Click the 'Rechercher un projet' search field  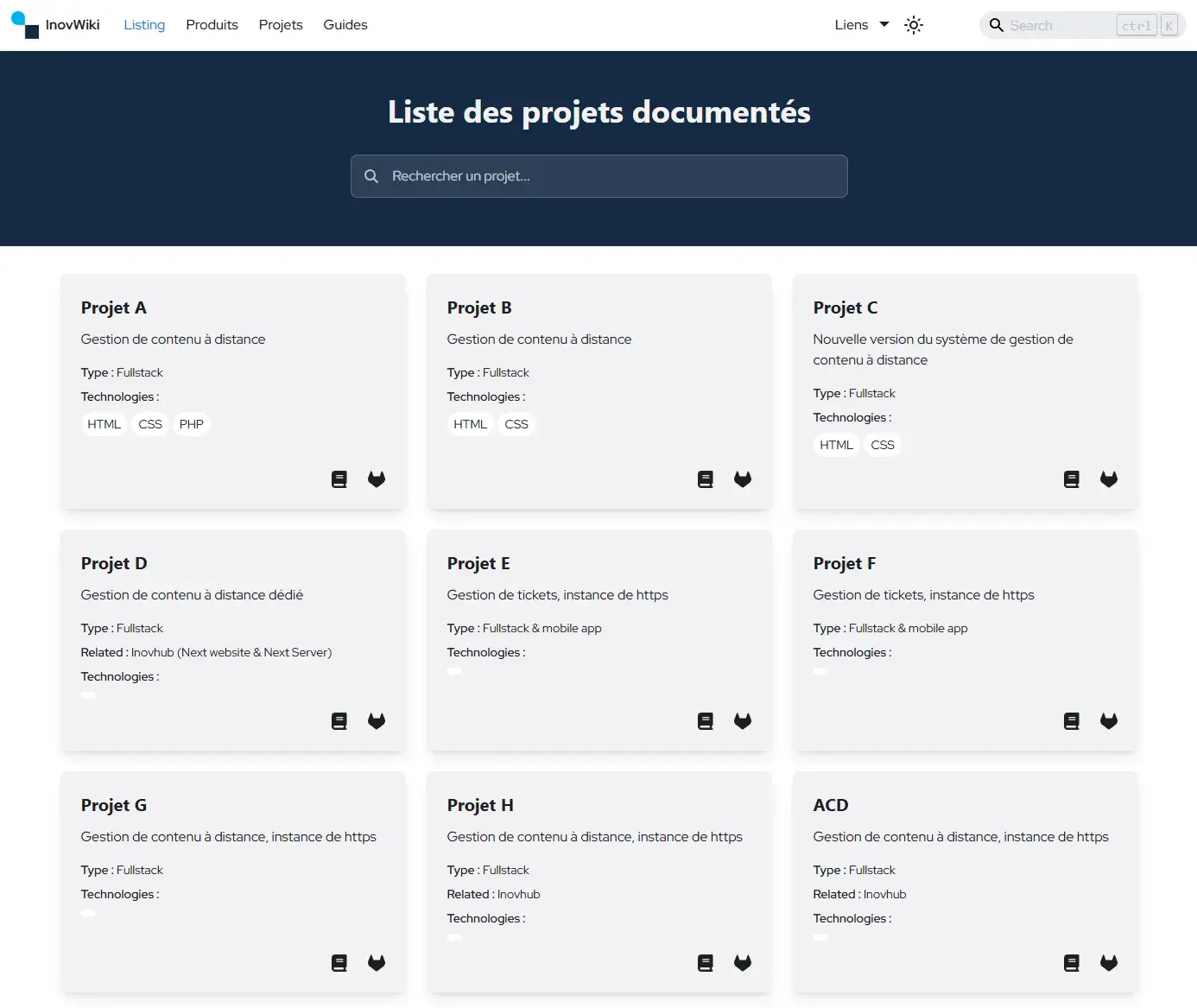(598, 176)
